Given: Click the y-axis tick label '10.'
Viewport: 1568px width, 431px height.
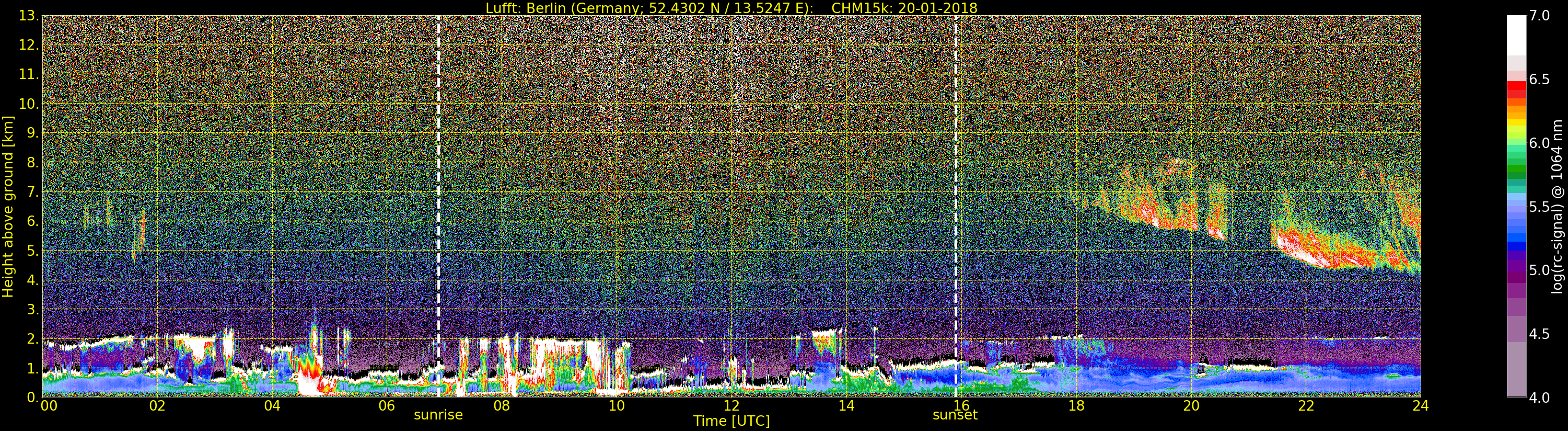Looking at the screenshot, I should [28, 104].
